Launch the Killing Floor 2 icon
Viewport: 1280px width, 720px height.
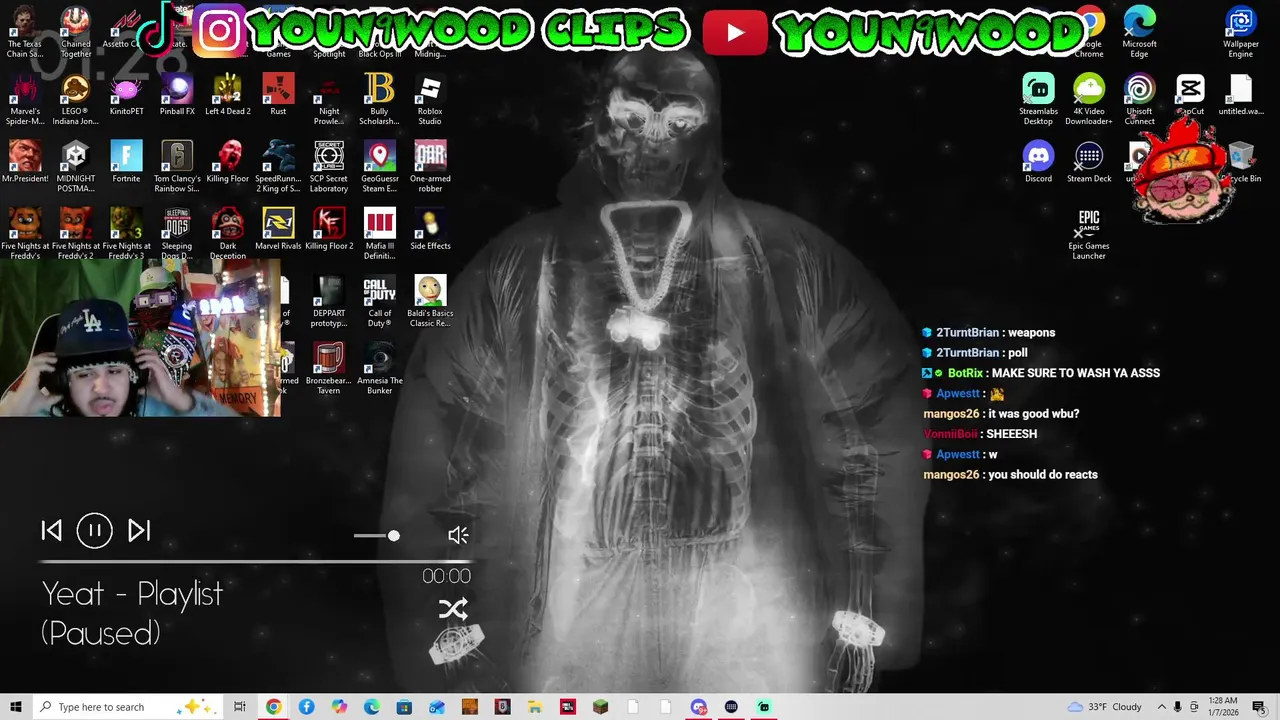[329, 229]
